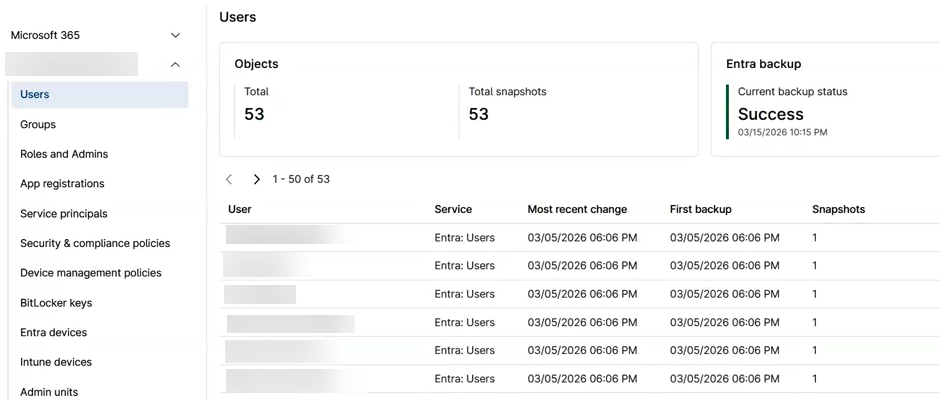Open Security & compliance policies
Image resolution: width=940 pixels, height=400 pixels.
[95, 243]
